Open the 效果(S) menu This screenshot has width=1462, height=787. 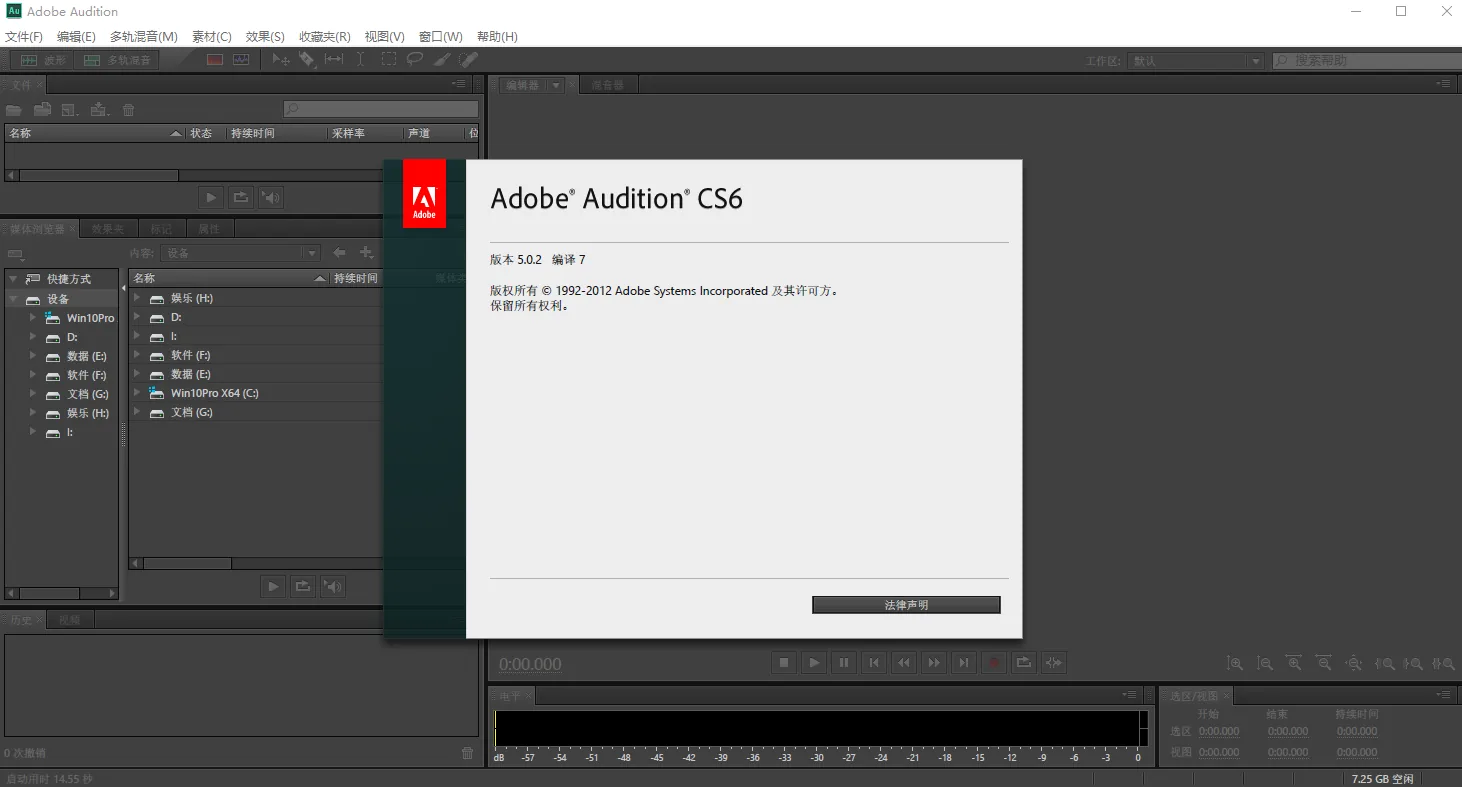pos(264,36)
